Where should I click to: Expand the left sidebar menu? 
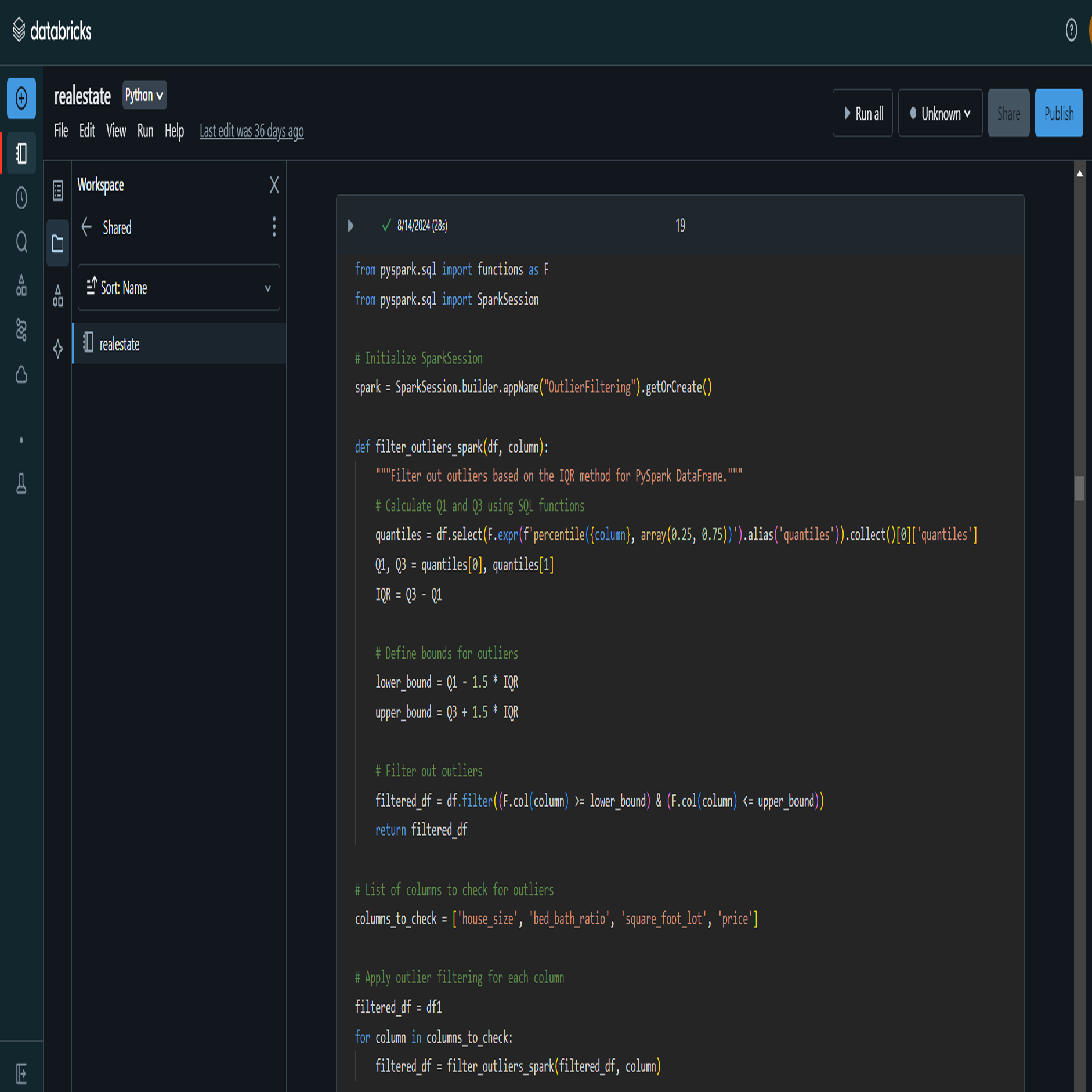(x=21, y=1073)
